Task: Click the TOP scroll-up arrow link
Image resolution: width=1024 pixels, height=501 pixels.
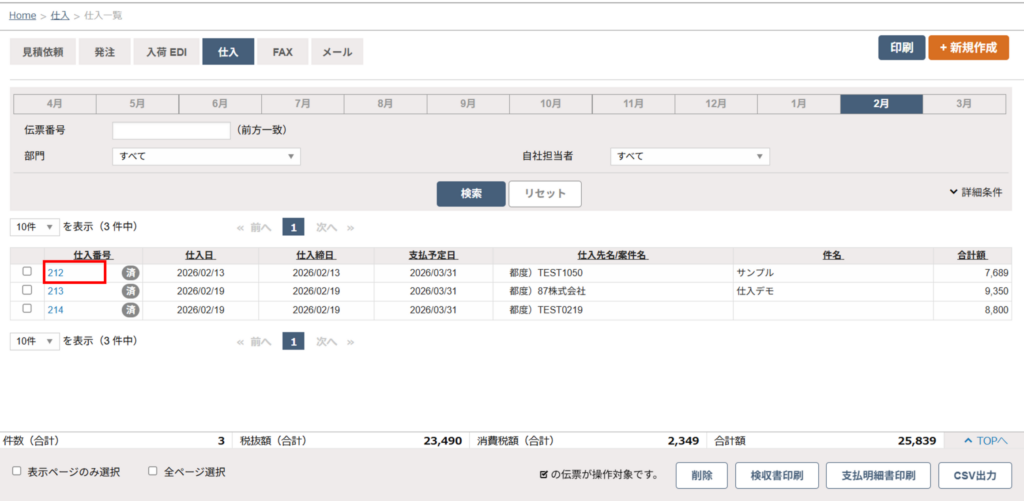Action: pos(984,440)
